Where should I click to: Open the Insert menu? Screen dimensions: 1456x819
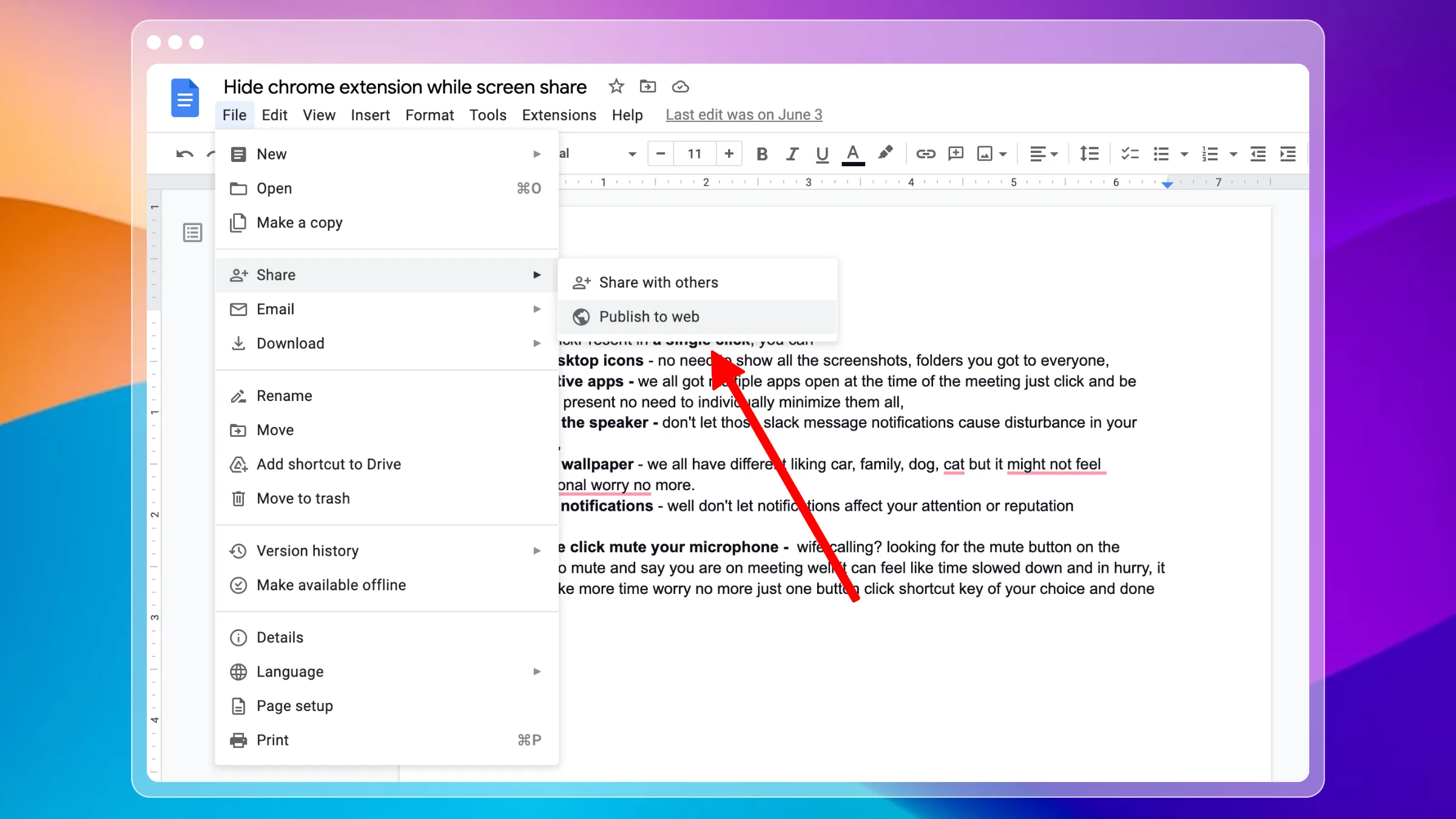(x=370, y=115)
